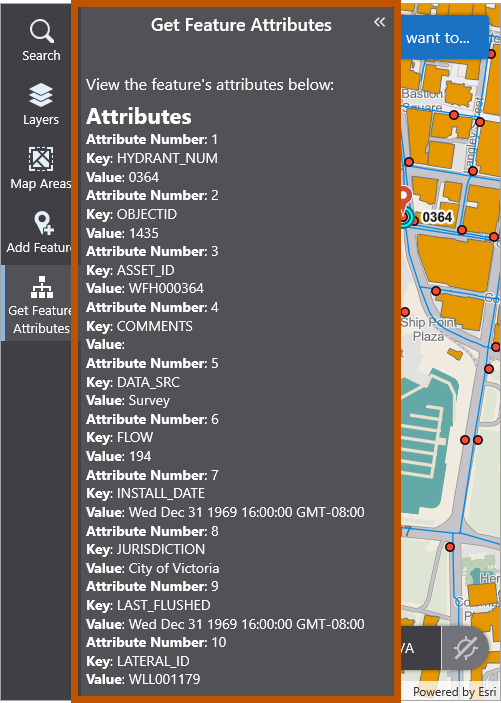
Task: Click the ASSET_ID value WFH000364
Action: pos(166,288)
